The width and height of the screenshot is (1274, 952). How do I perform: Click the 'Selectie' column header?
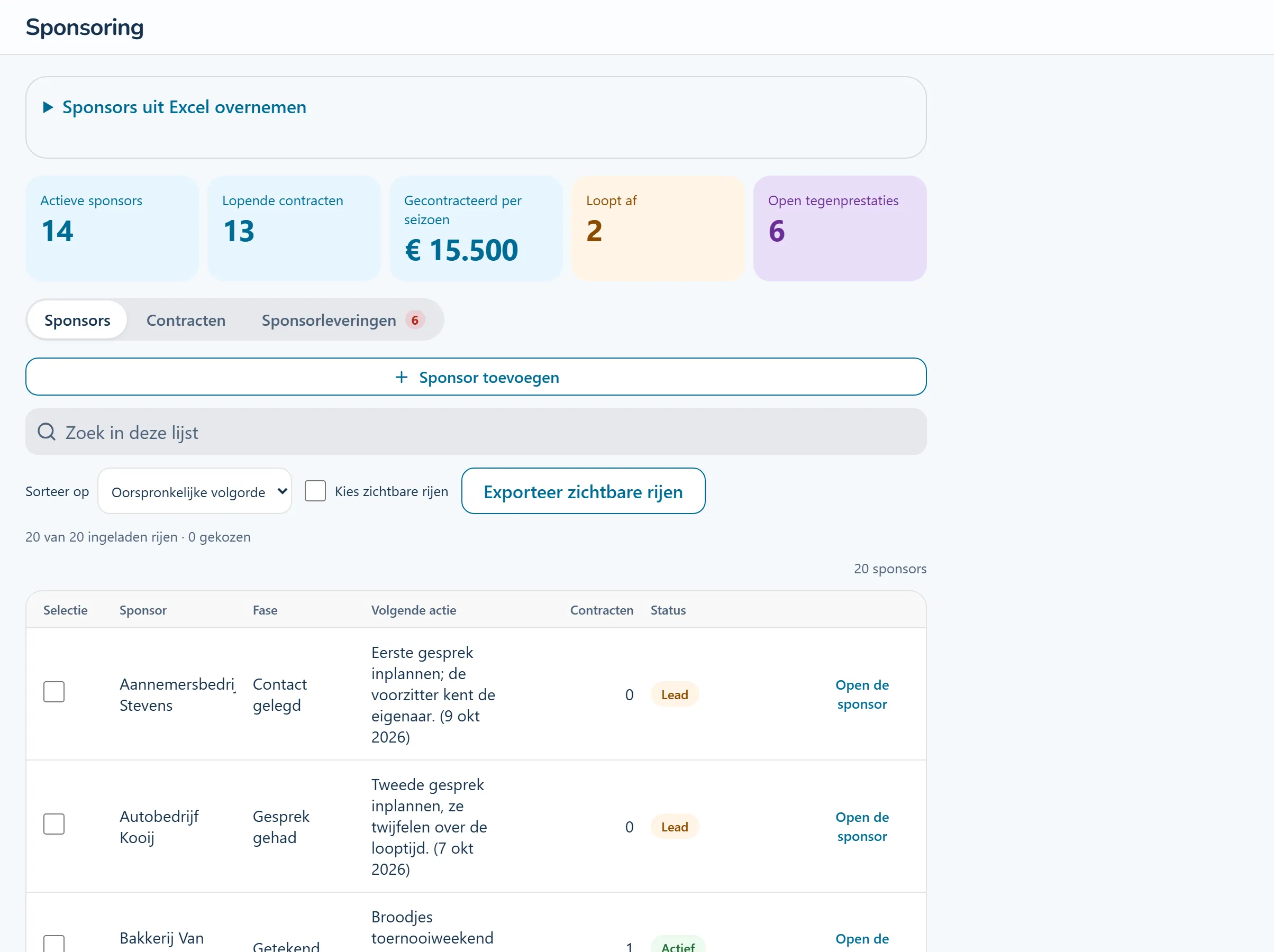[x=66, y=610]
